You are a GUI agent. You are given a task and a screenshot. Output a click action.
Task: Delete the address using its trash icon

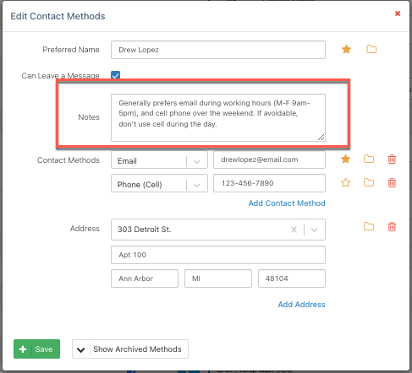click(x=392, y=227)
